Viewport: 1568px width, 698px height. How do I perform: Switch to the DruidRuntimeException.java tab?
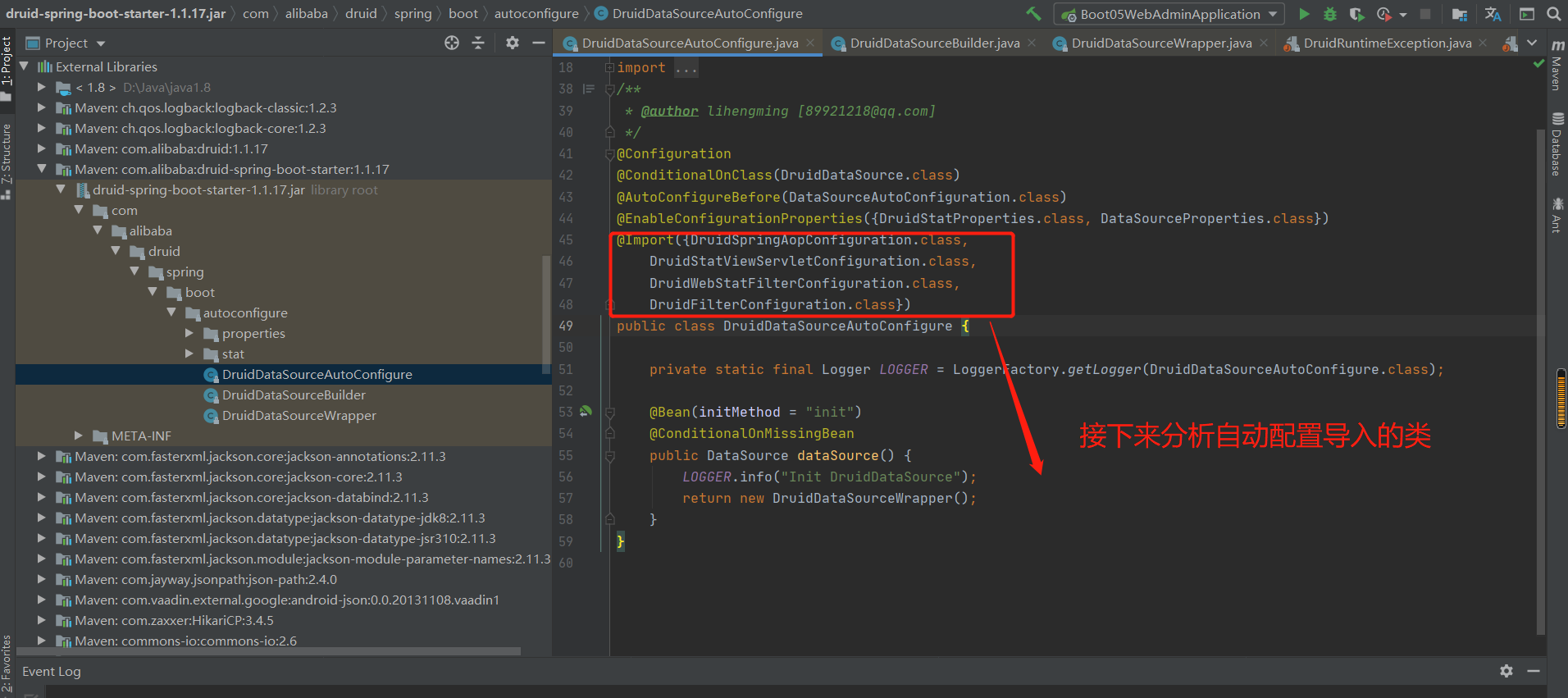tap(1387, 43)
